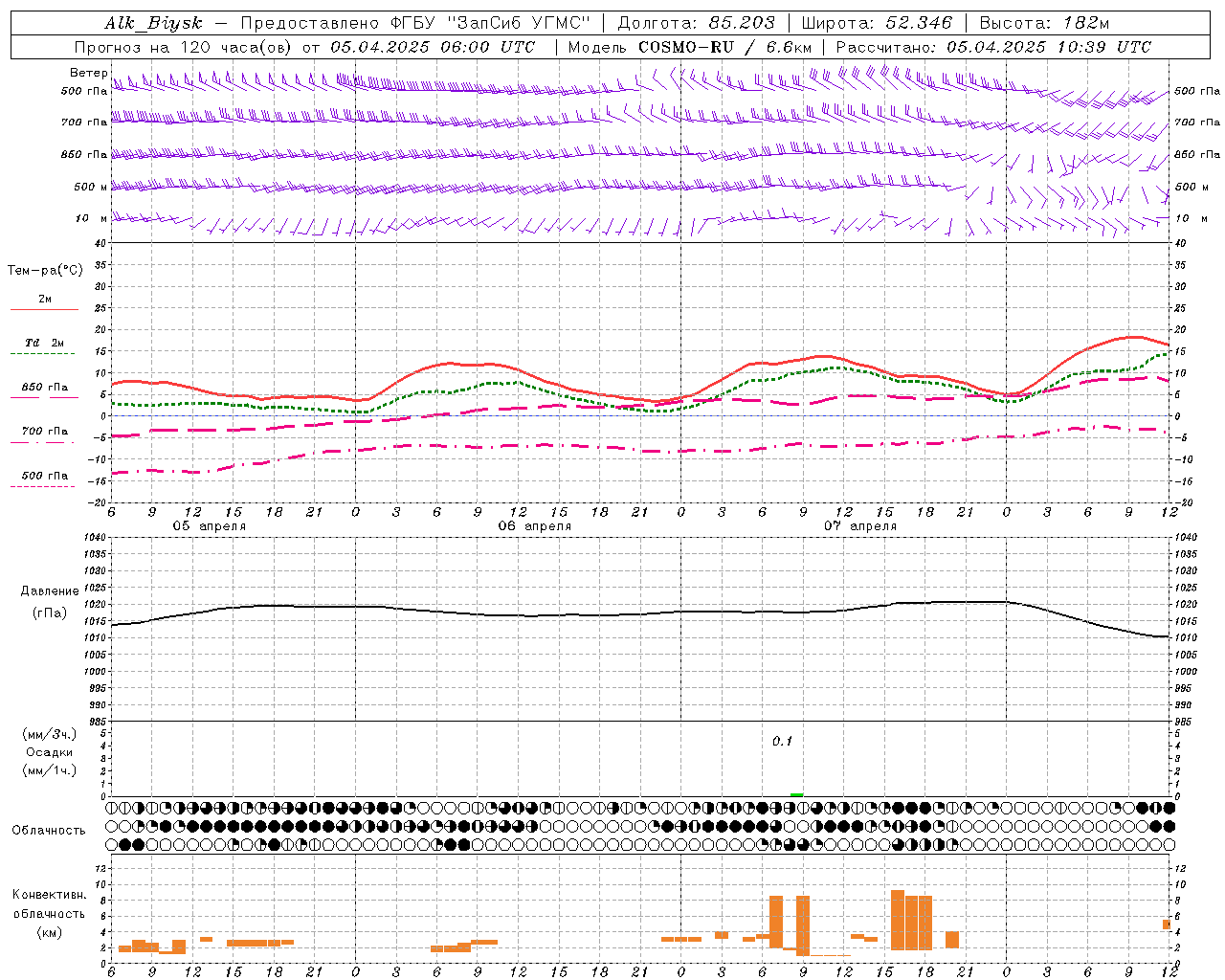Select the (мм/1ч.) precipitation unit label
Viewport: 1225px width, 980px height.
point(50,770)
